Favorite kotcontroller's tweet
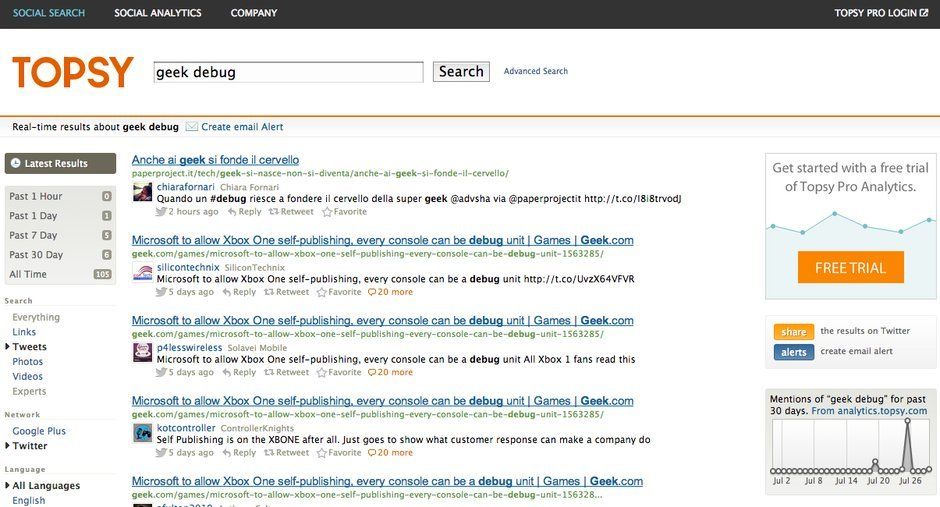The width and height of the screenshot is (940, 507). pyautogui.click(x=339, y=452)
